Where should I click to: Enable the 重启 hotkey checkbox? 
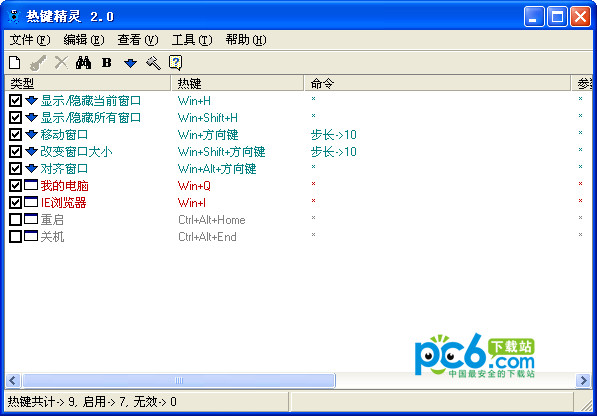pos(15,219)
